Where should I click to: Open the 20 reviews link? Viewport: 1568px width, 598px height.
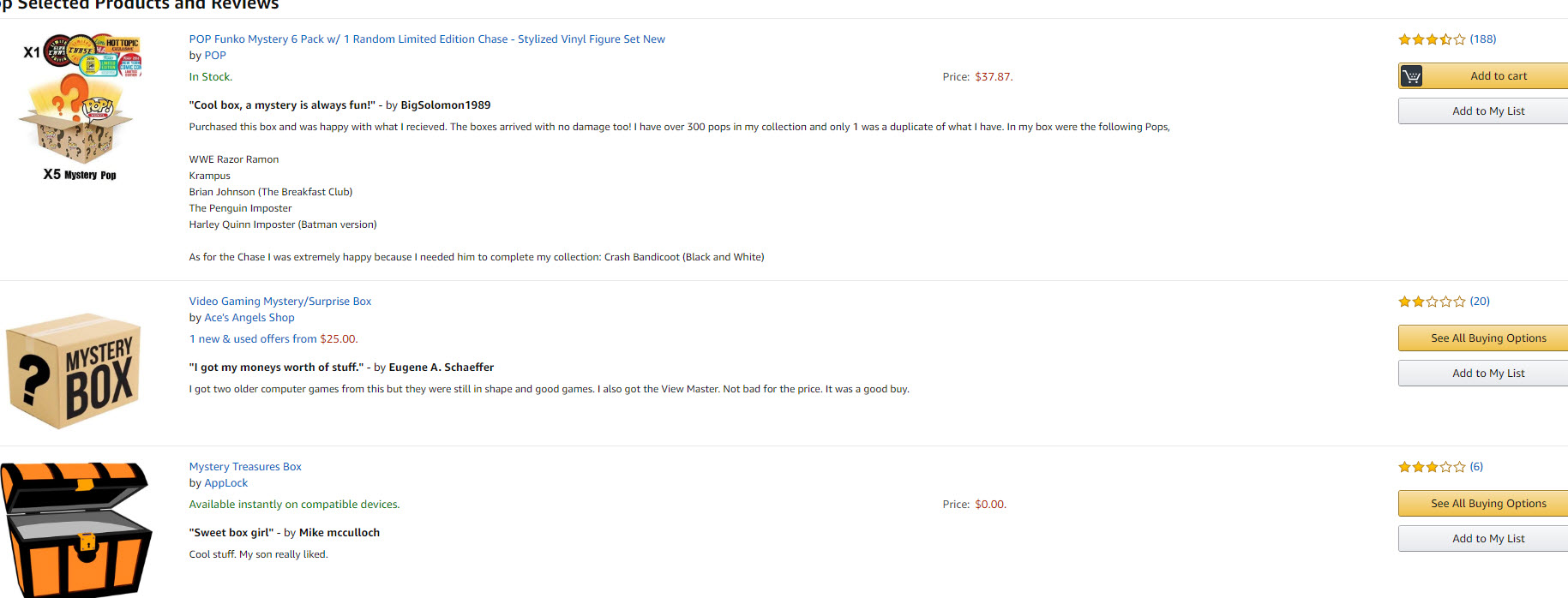[1480, 302]
